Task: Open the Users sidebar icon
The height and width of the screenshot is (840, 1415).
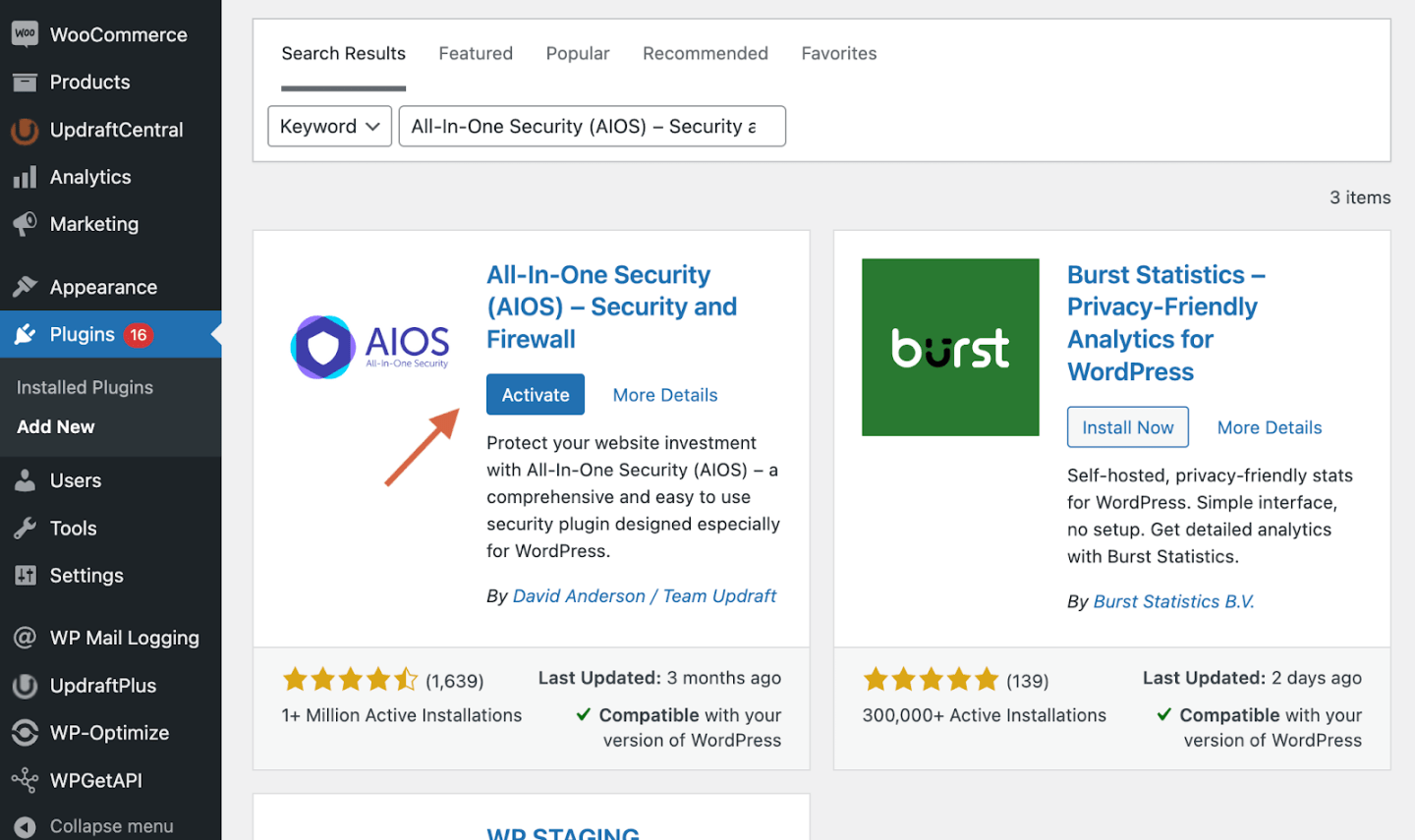Action: point(24,479)
